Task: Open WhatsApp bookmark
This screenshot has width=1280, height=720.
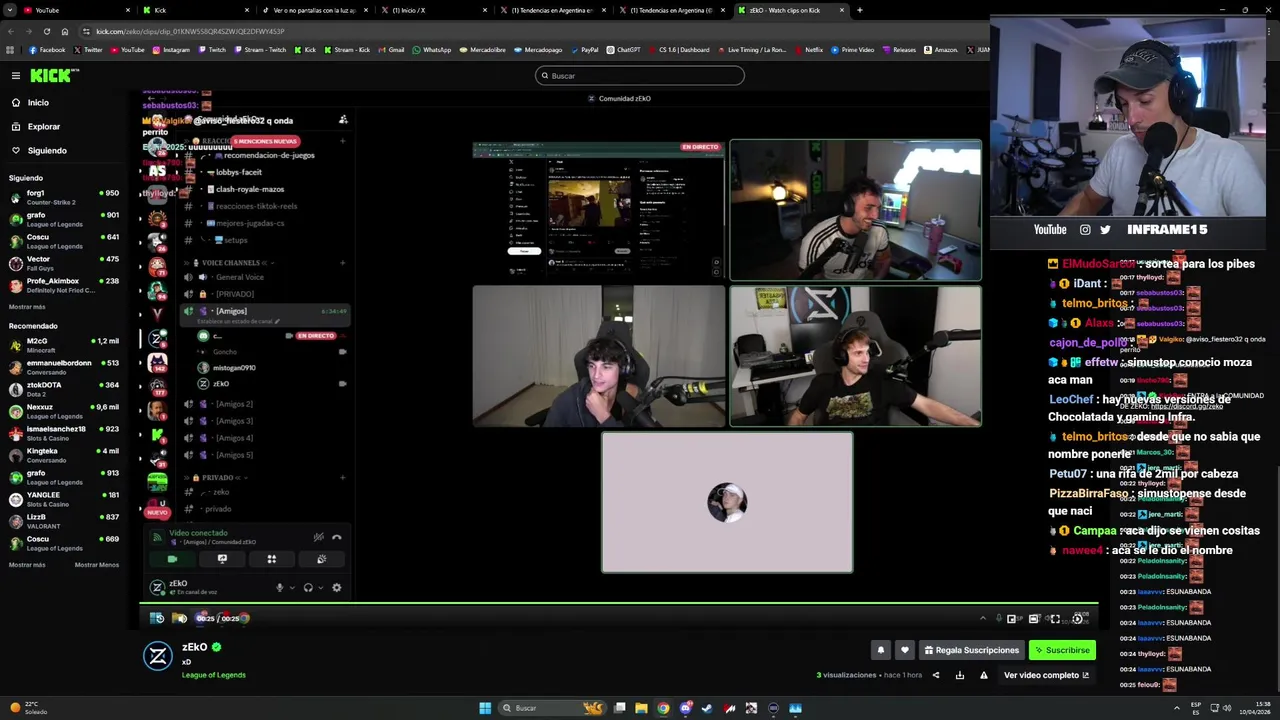Action: (x=432, y=50)
